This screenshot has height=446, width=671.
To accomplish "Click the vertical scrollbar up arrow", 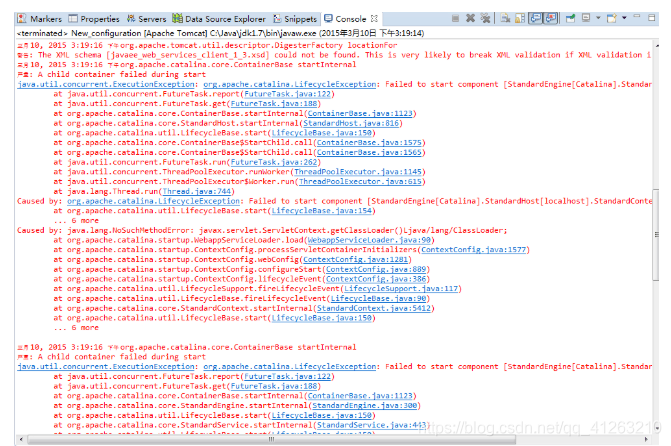I will pos(656,45).
